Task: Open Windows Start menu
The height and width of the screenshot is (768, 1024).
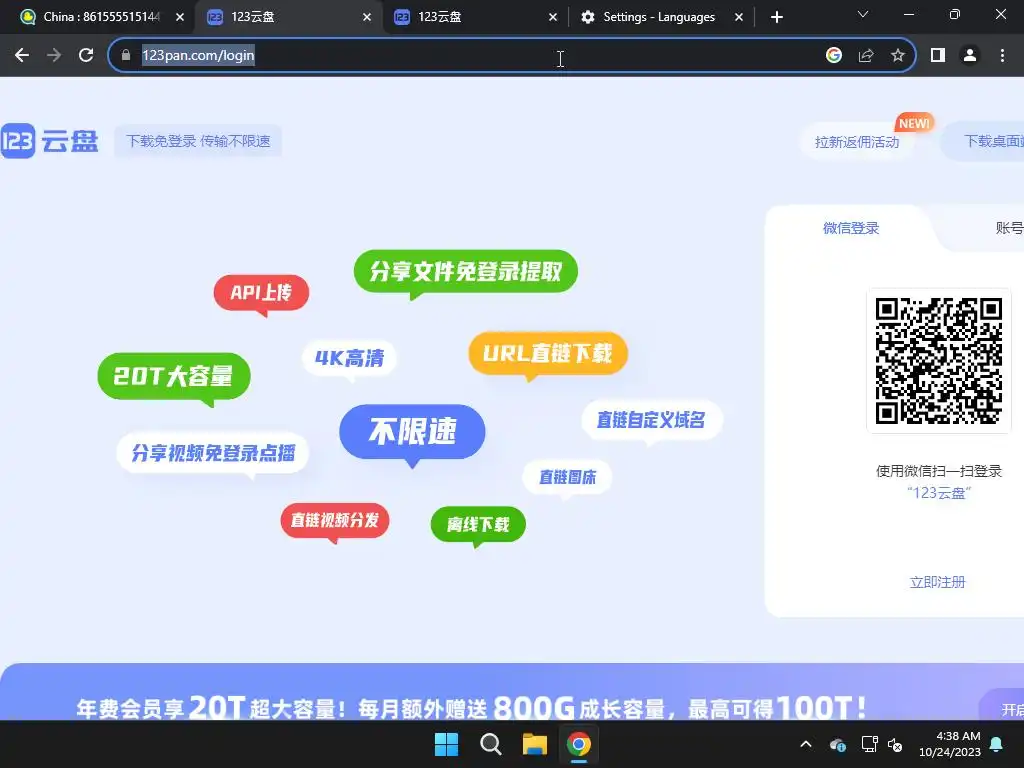Action: pyautogui.click(x=447, y=744)
